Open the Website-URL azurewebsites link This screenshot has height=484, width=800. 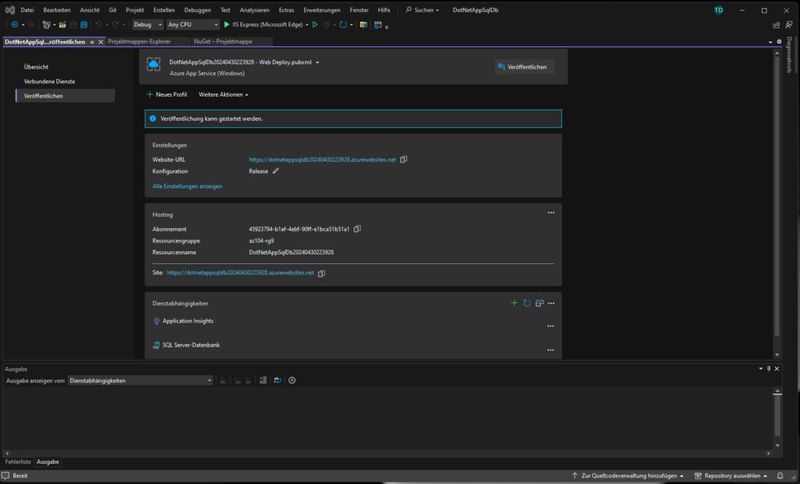(322, 160)
